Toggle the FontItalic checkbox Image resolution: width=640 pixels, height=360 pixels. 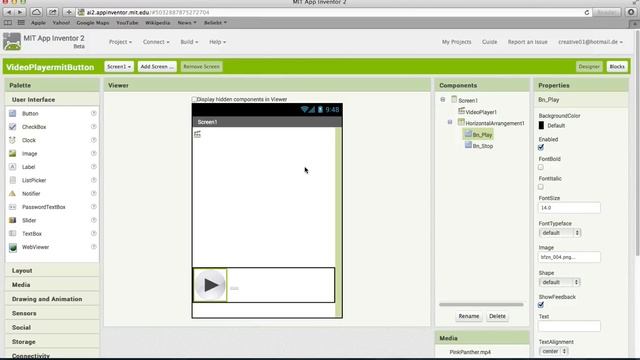coord(541,187)
